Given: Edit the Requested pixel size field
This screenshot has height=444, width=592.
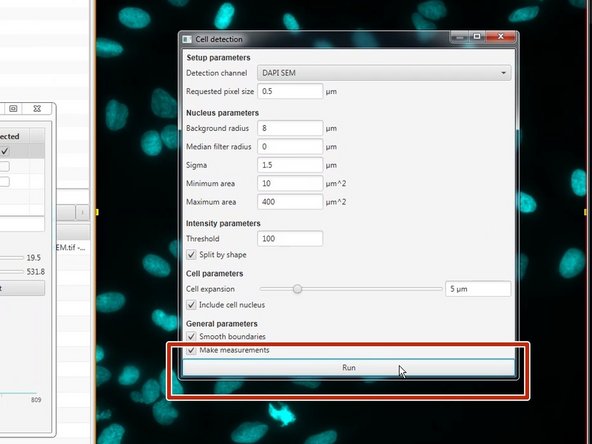Looking at the screenshot, I should (290, 91).
